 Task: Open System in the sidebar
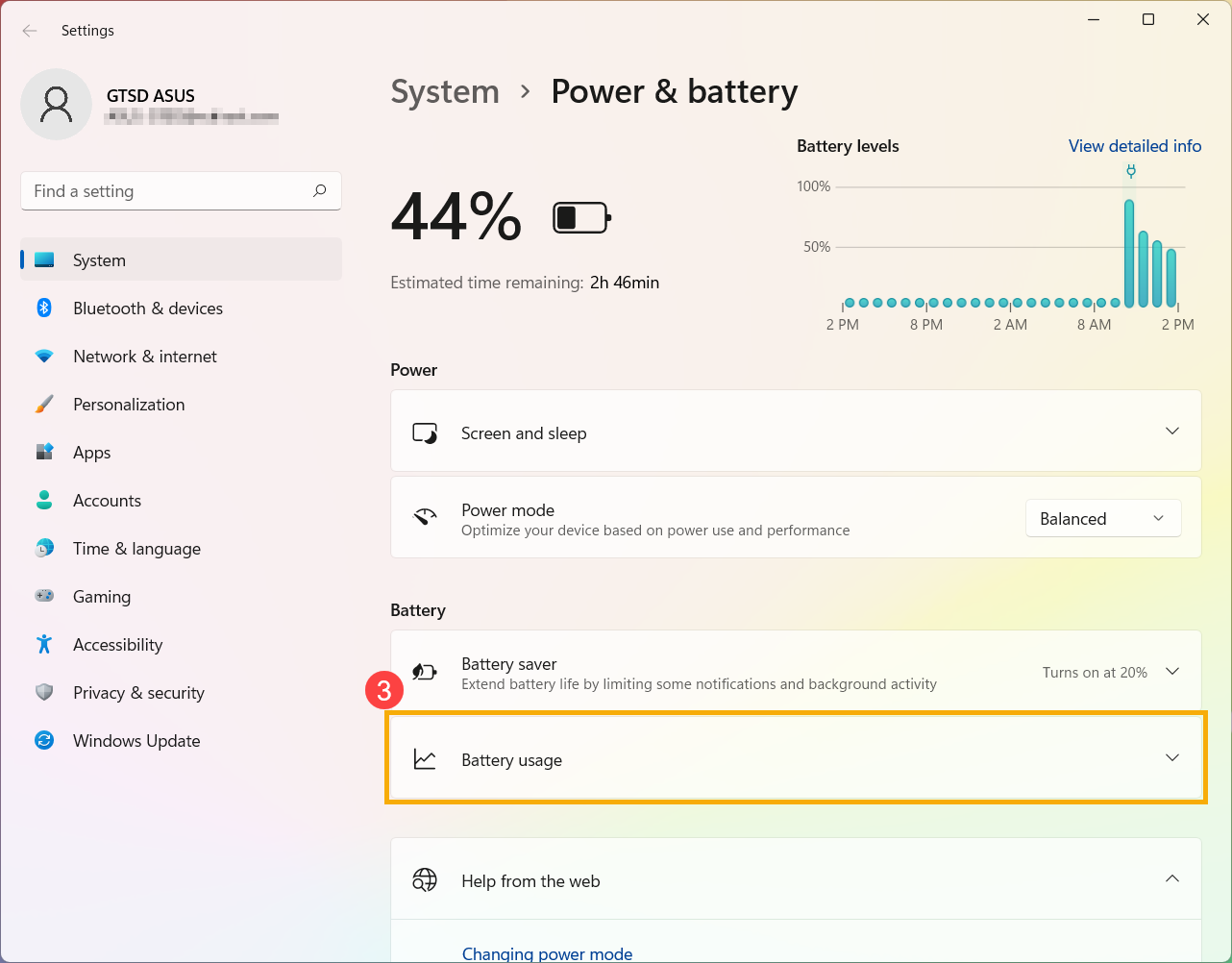[181, 259]
